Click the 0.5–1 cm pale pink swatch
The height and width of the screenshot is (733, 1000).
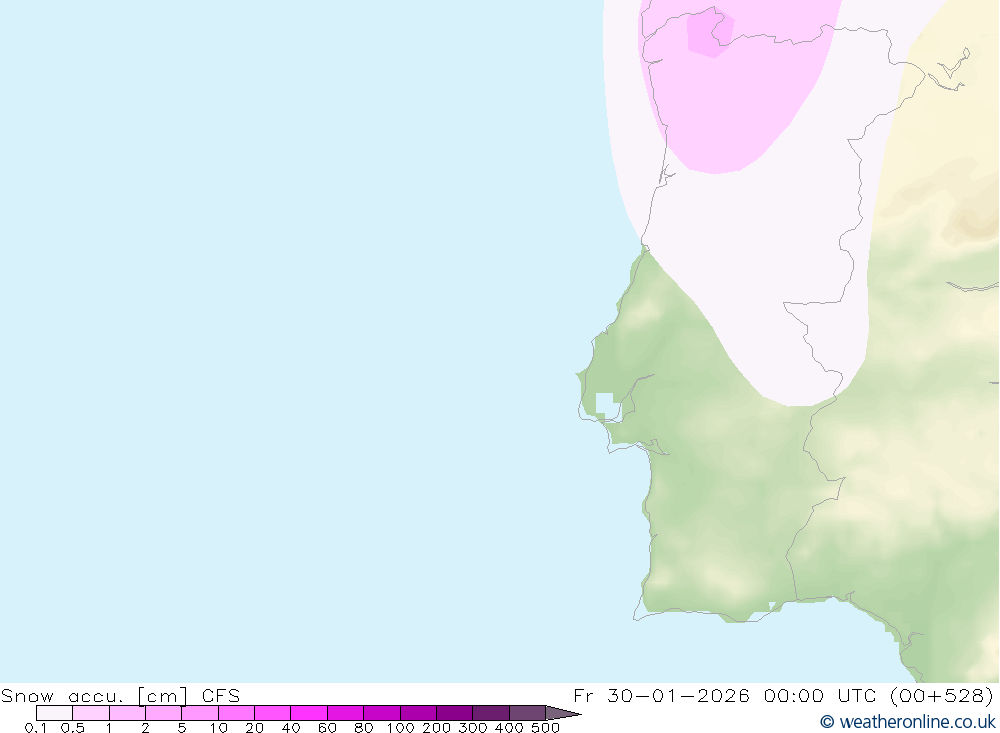click(x=91, y=713)
